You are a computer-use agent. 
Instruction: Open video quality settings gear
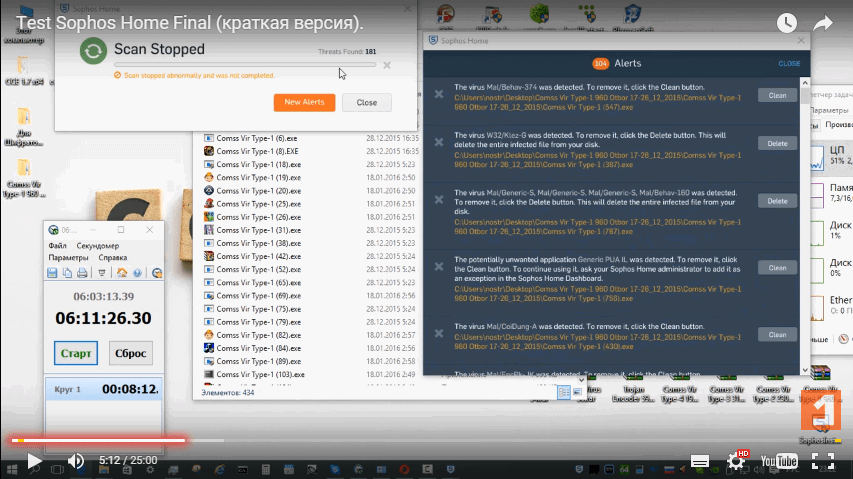click(x=736, y=462)
